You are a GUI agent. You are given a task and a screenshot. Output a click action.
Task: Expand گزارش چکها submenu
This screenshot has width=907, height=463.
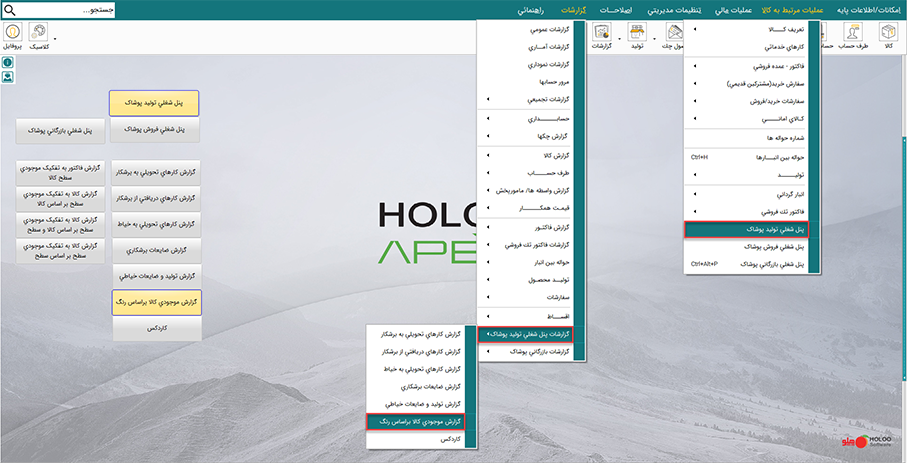click(525, 137)
